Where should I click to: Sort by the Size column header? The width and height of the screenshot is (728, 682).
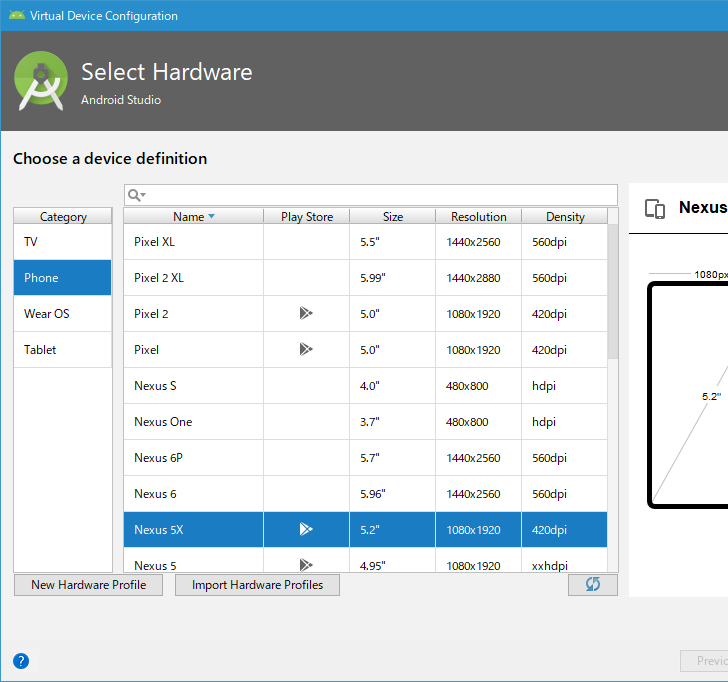click(x=392, y=216)
